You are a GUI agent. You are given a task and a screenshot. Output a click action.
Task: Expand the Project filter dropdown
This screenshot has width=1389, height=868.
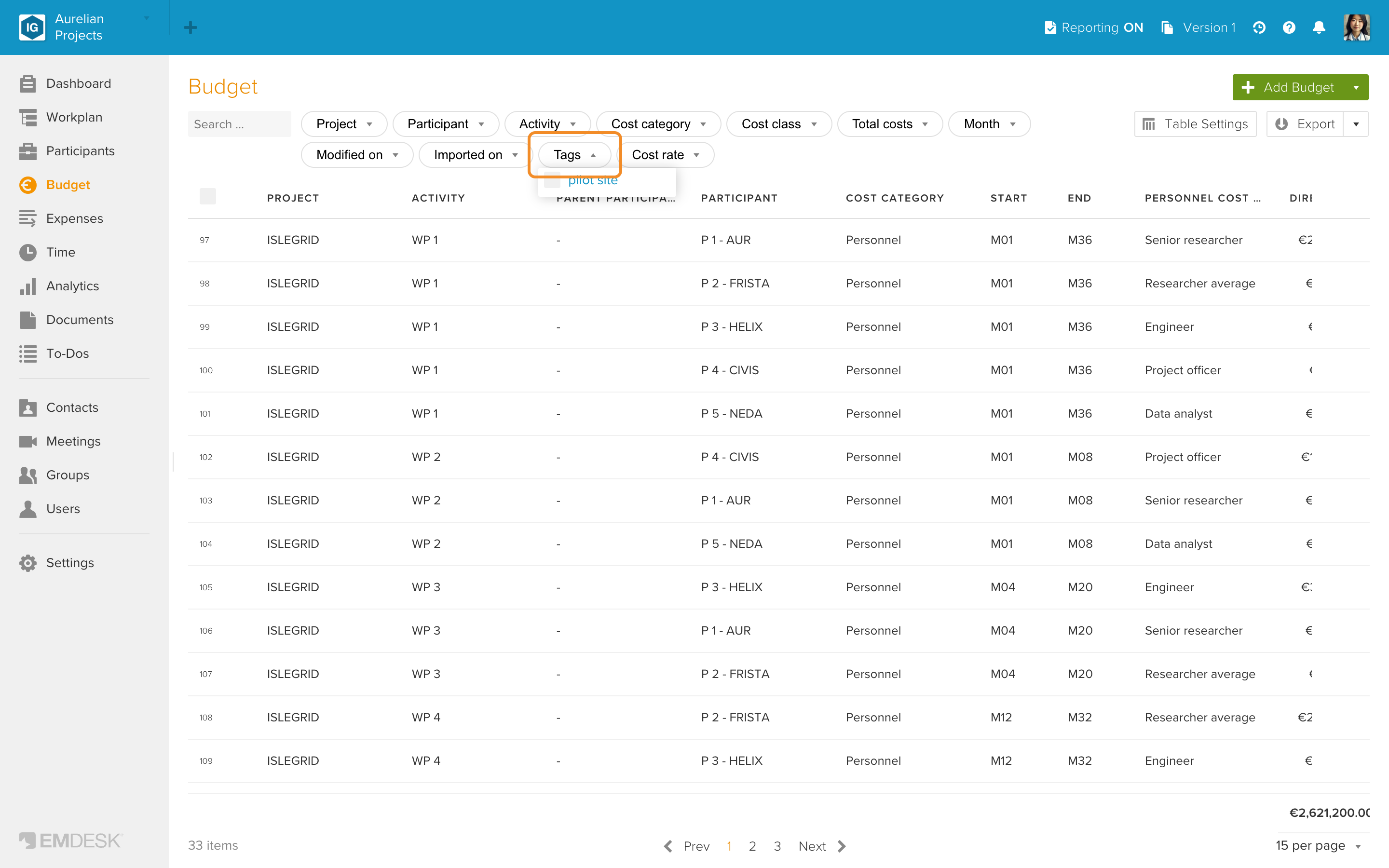tap(344, 124)
